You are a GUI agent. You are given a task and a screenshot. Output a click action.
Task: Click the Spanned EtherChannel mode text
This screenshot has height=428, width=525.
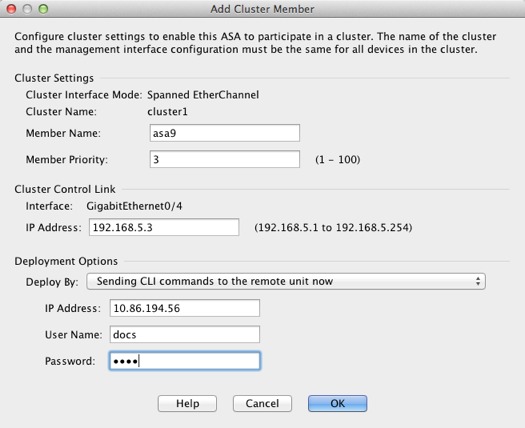click(x=203, y=95)
